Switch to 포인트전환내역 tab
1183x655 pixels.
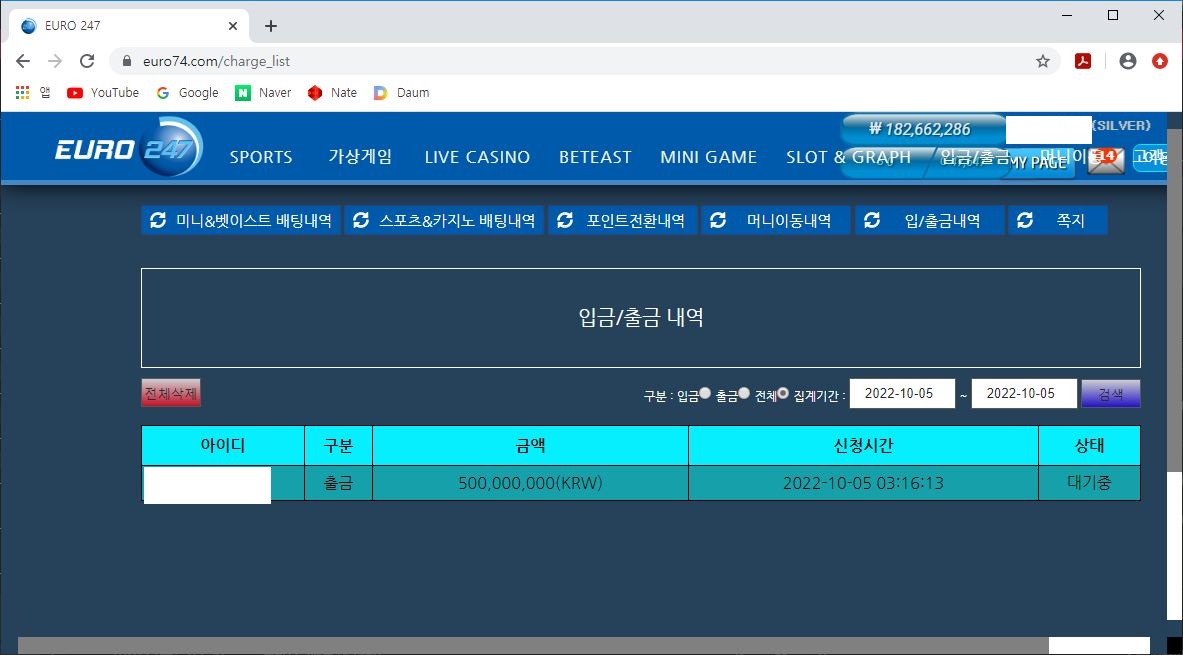point(622,220)
